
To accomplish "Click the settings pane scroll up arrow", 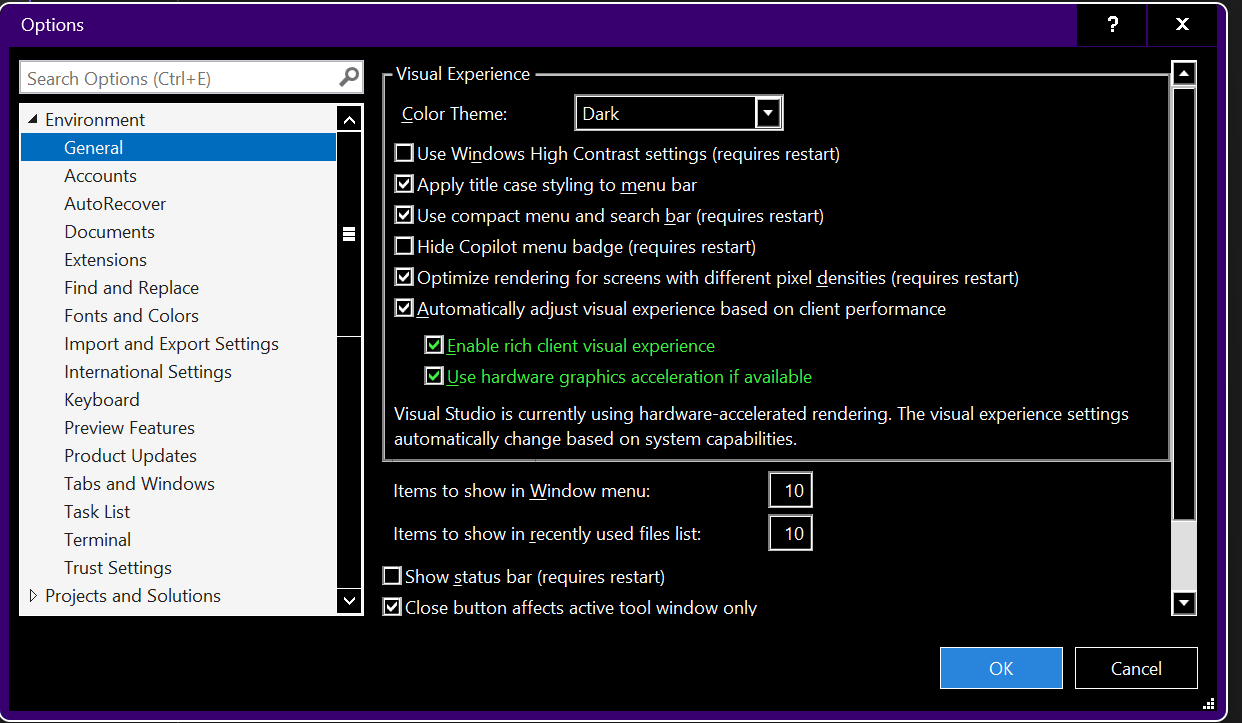I will pyautogui.click(x=1184, y=74).
